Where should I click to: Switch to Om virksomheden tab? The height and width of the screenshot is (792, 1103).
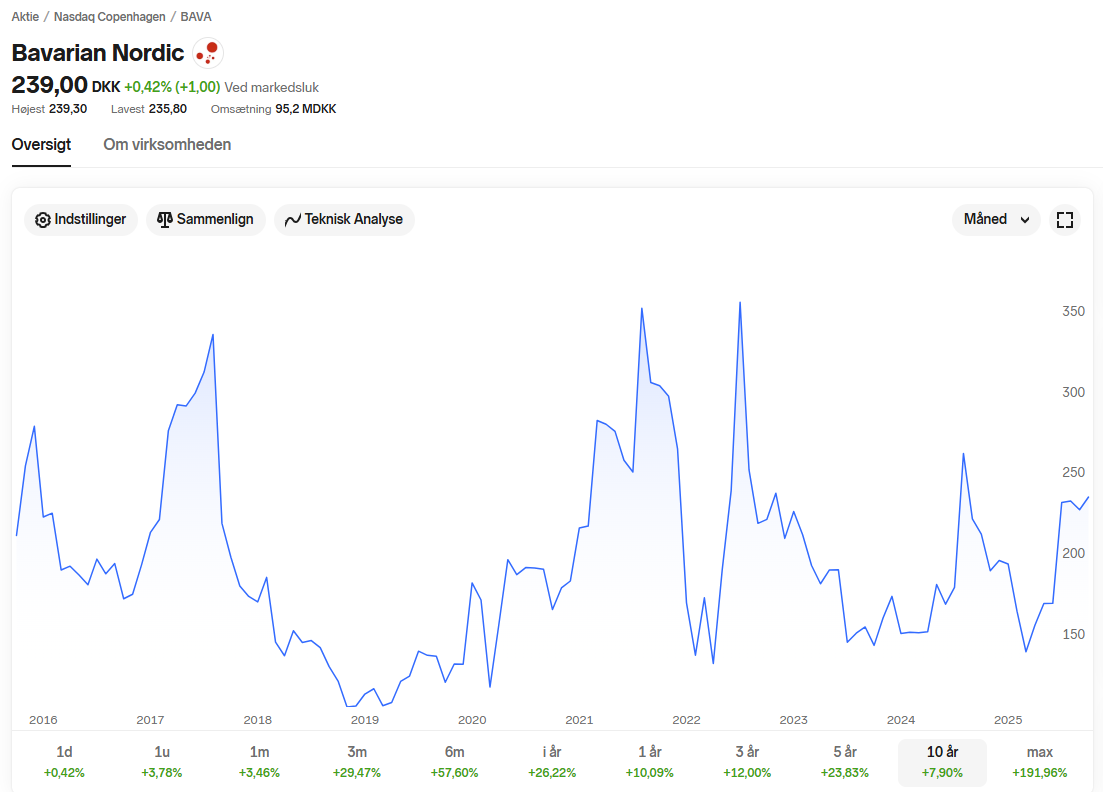tap(167, 145)
